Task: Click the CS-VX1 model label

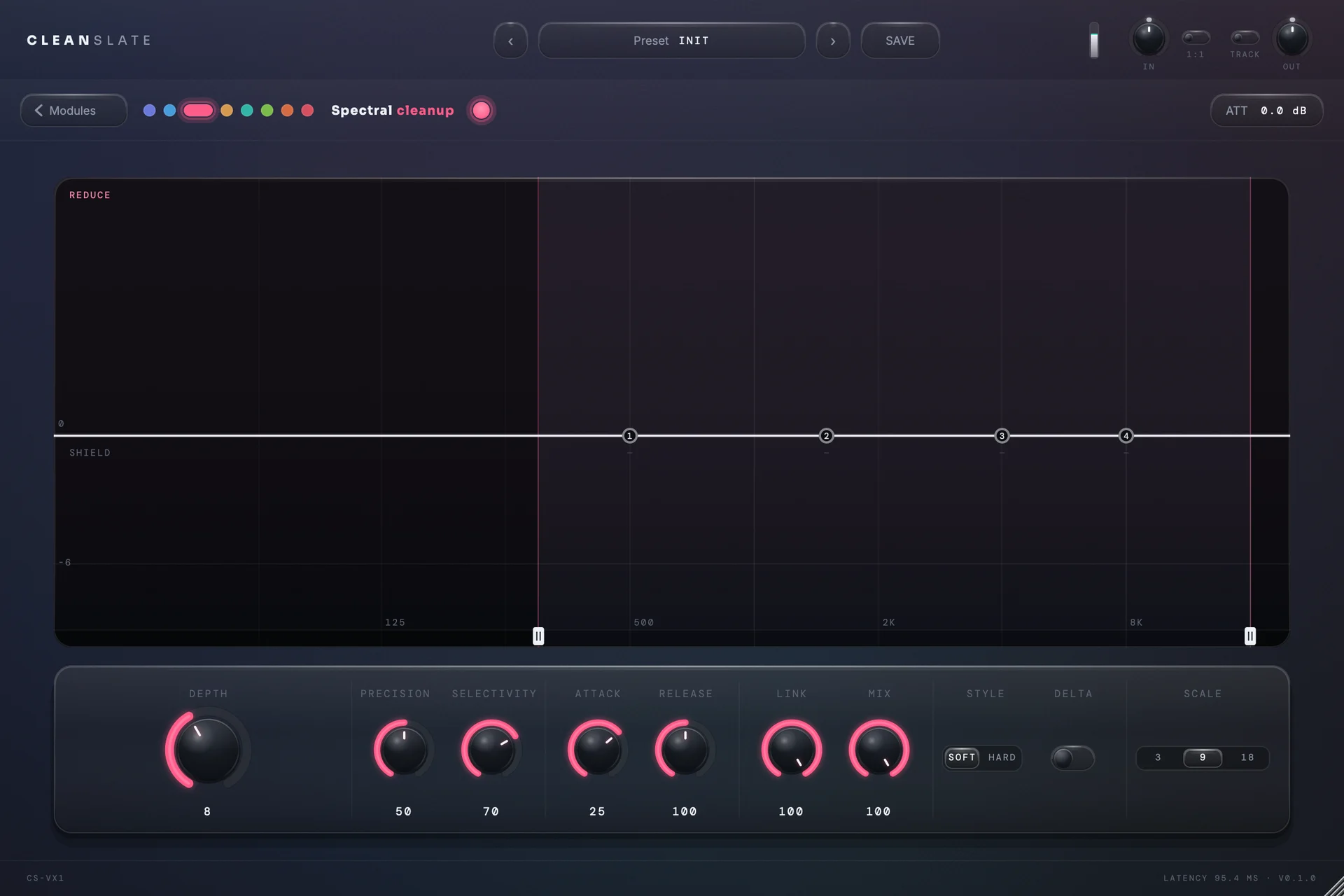Action: (45, 878)
